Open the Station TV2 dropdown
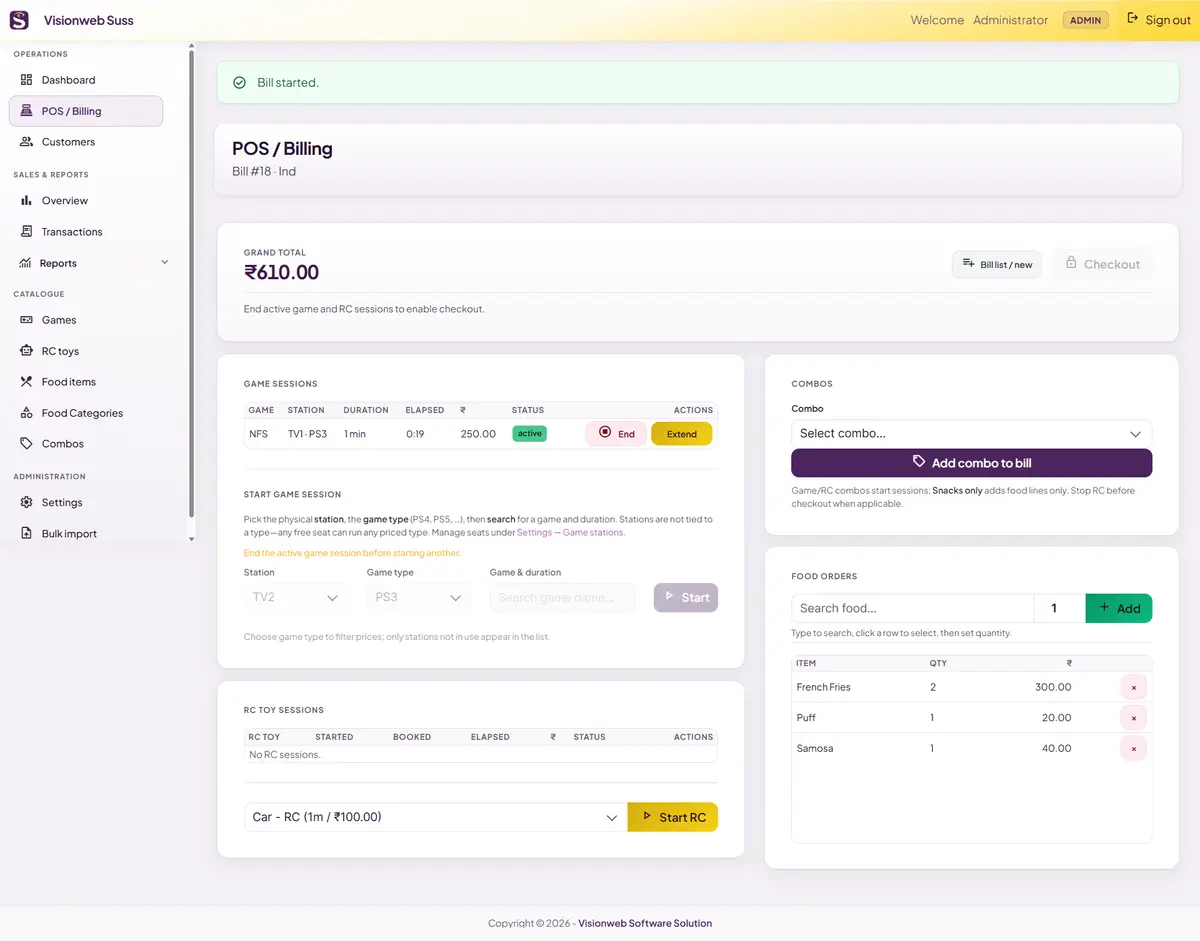 pyautogui.click(x=296, y=598)
